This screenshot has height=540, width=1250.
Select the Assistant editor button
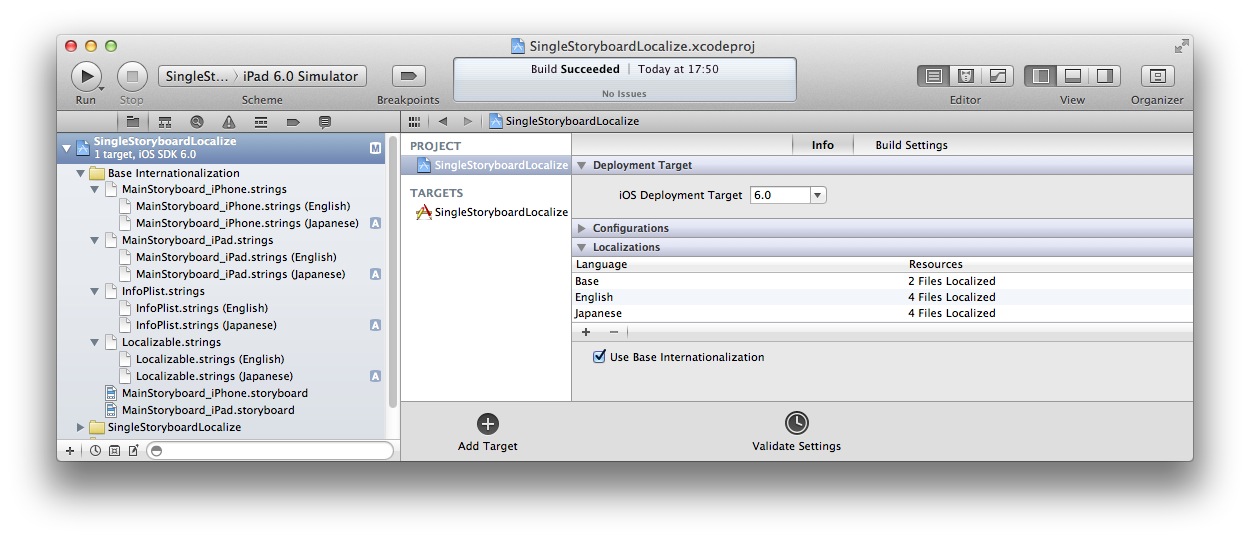tap(966, 76)
